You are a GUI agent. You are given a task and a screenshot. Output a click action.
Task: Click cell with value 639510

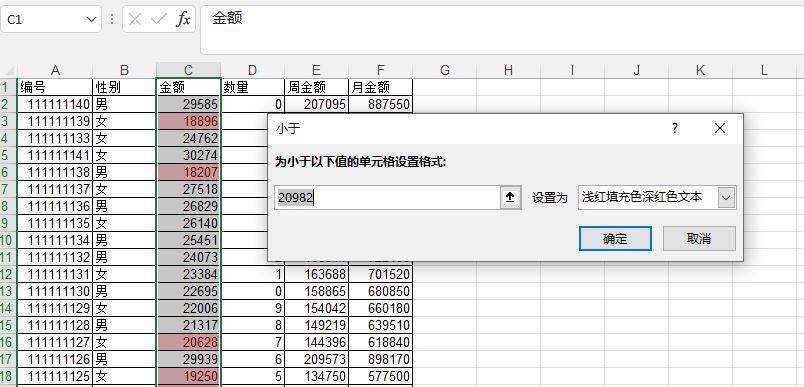point(380,325)
